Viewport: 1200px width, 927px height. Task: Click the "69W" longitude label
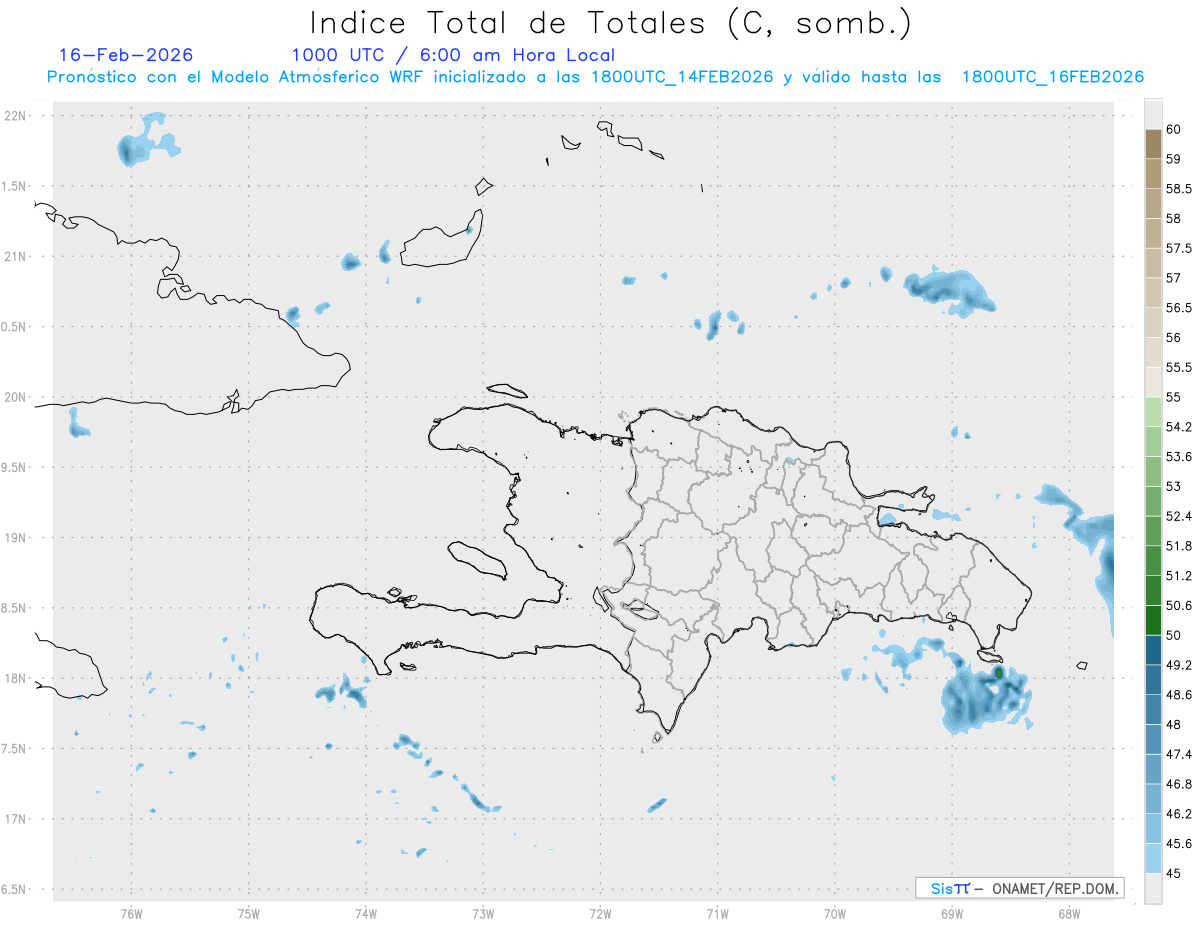pos(952,913)
